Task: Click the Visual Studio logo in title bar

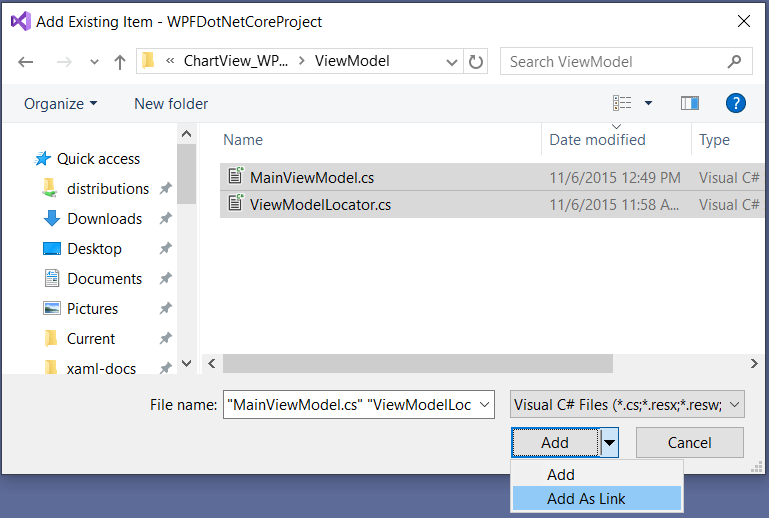Action: pyautogui.click(x=21, y=21)
